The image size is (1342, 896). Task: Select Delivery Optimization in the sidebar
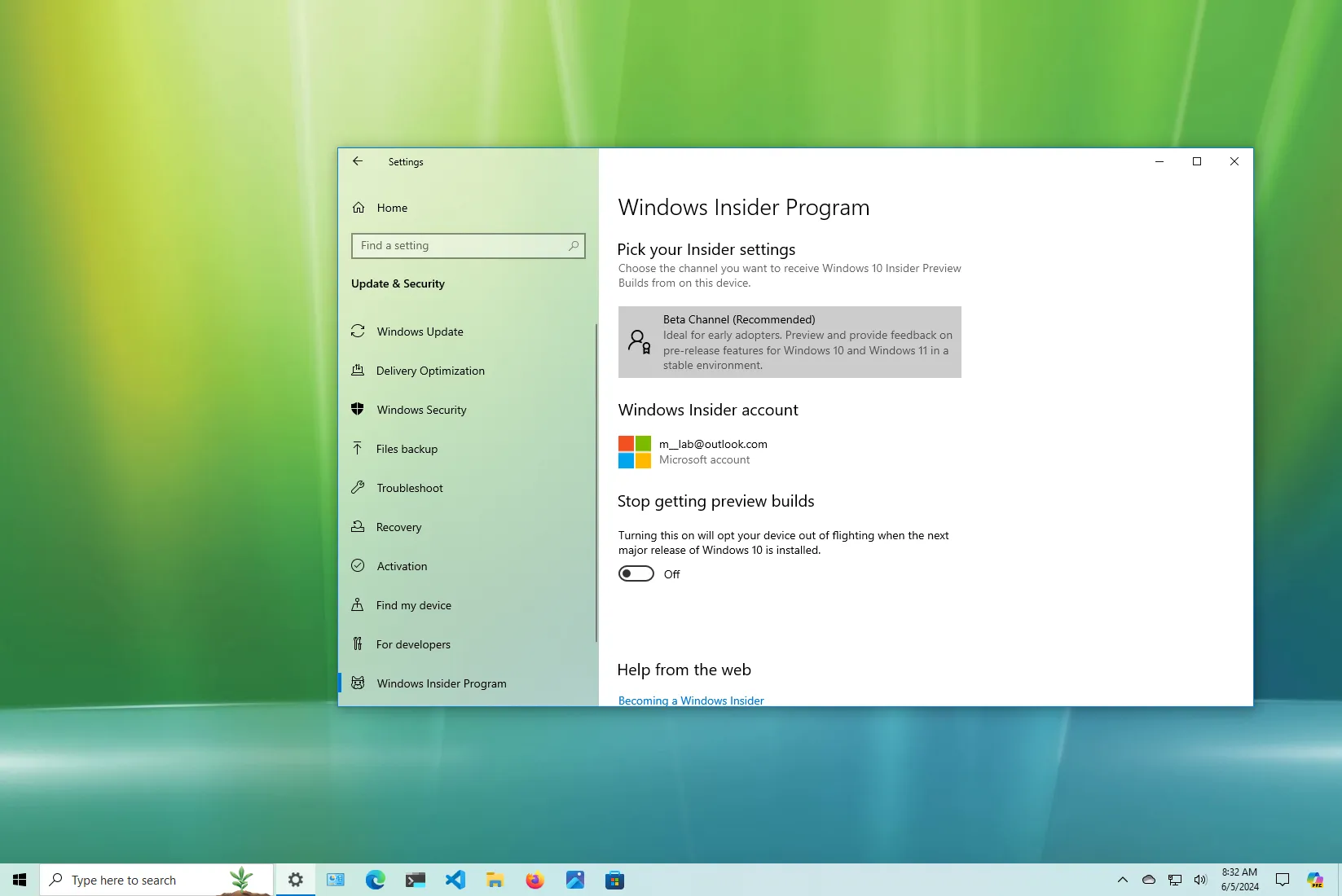click(x=429, y=371)
